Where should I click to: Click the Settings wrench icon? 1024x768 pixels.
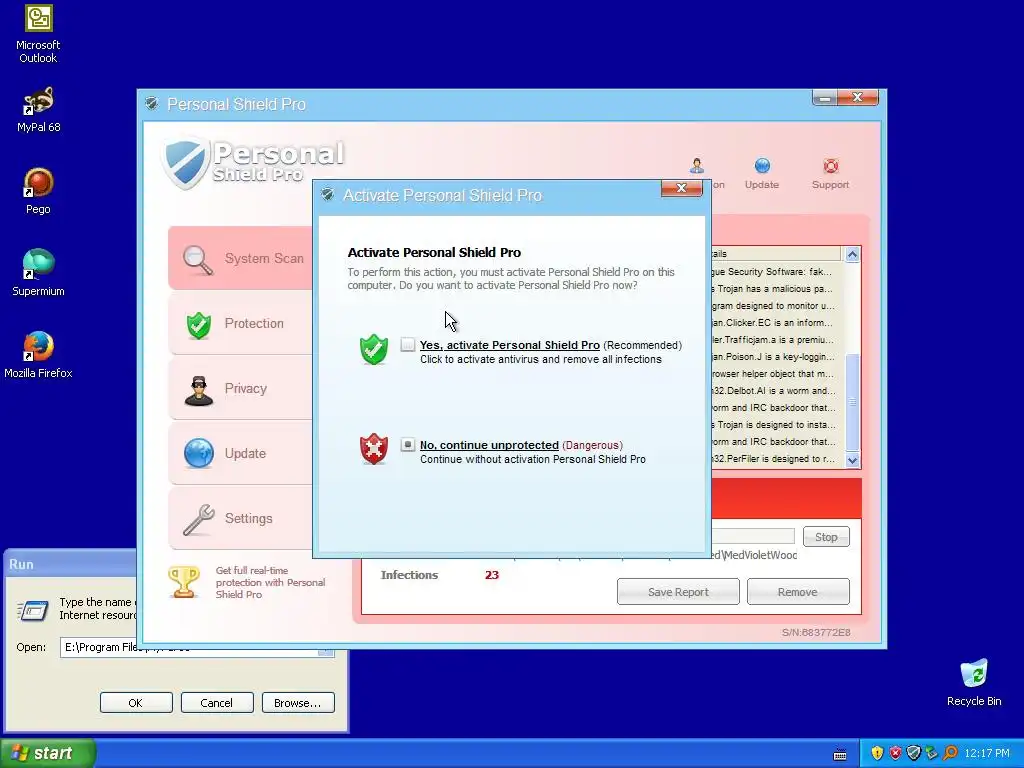coord(199,520)
